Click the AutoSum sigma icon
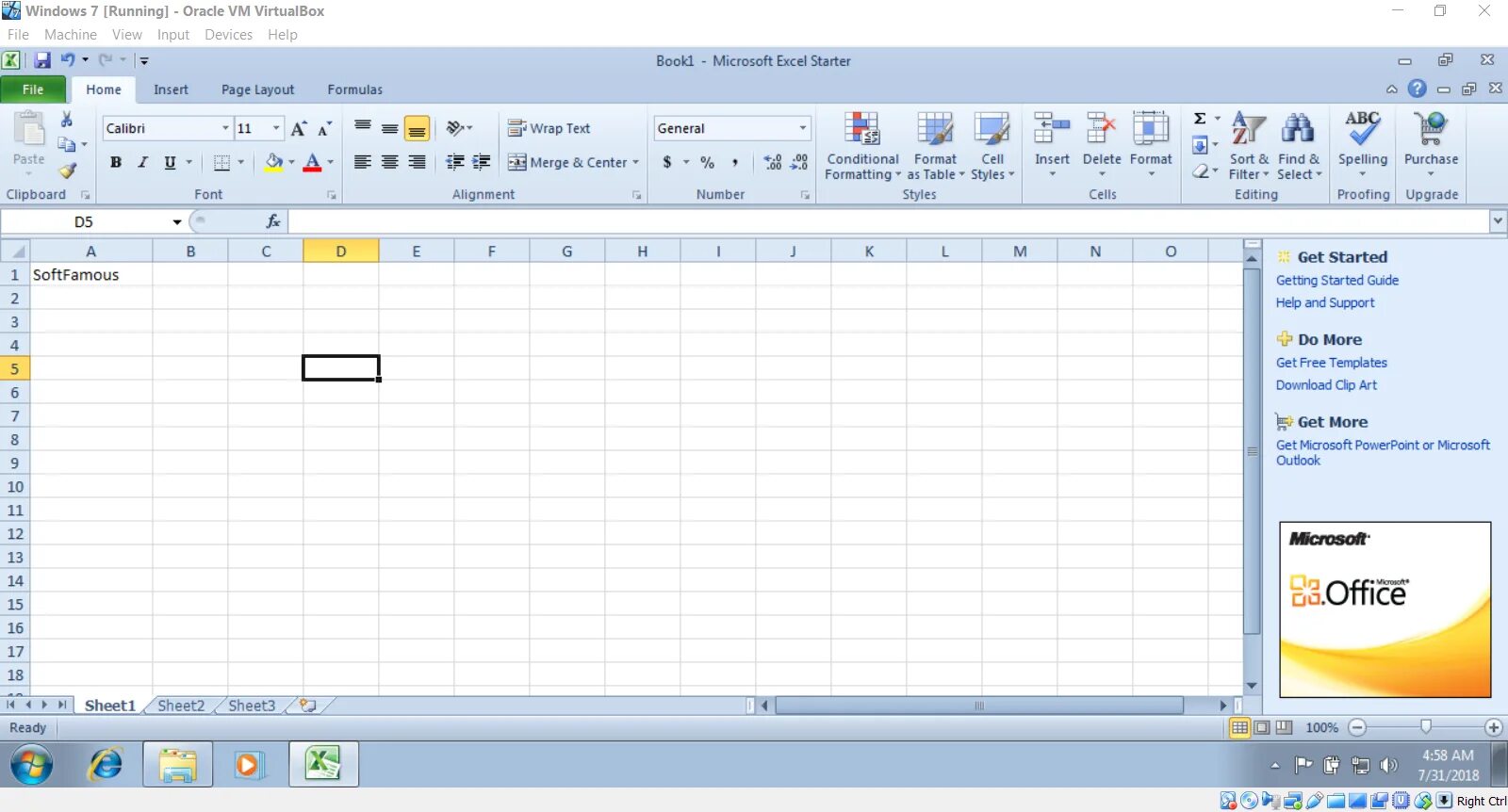Image resolution: width=1508 pixels, height=812 pixels. click(1200, 119)
